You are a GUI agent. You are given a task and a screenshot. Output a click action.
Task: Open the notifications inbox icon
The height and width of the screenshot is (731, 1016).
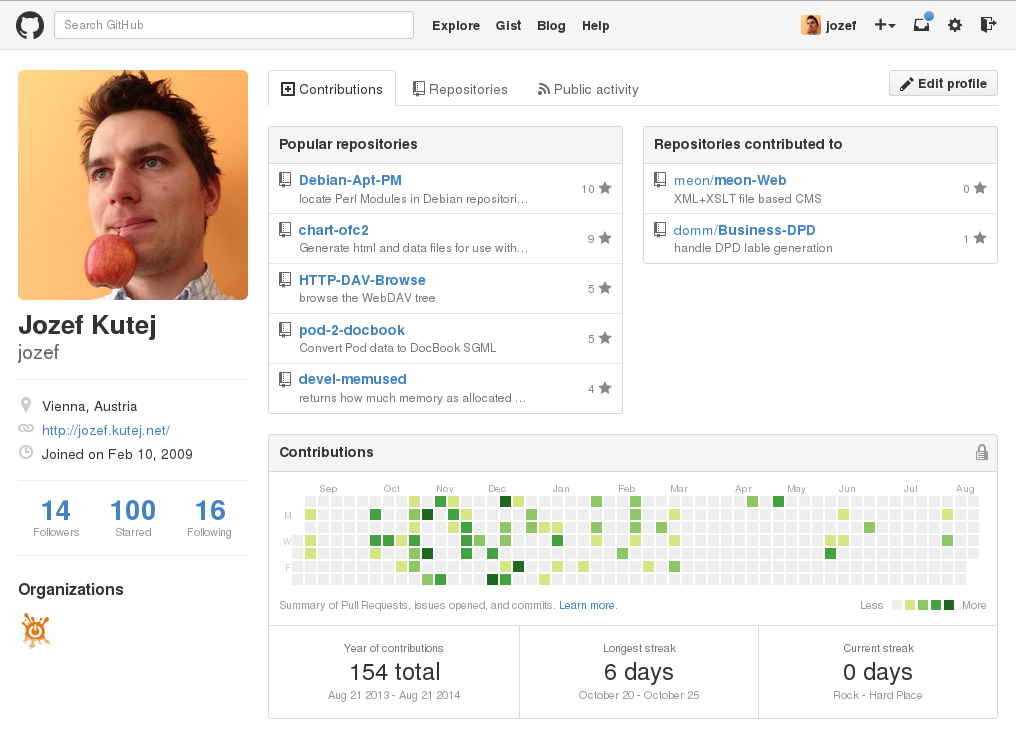coord(921,25)
